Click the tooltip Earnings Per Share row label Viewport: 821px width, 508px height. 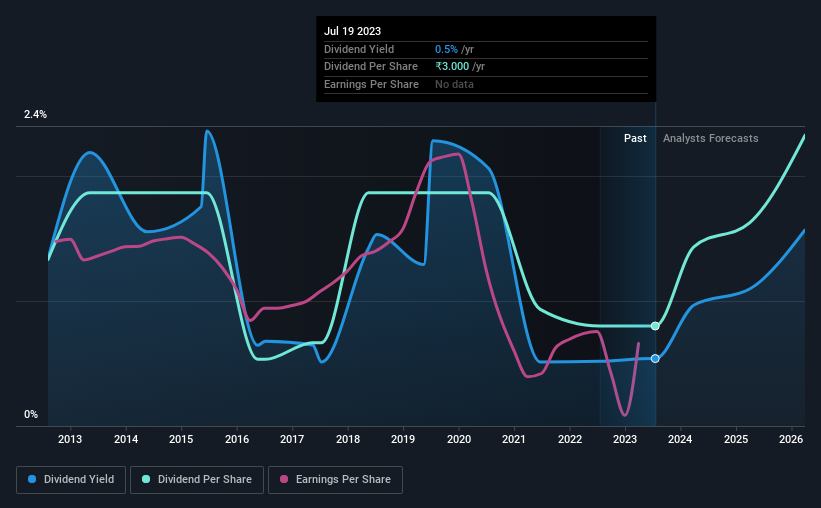tap(371, 84)
